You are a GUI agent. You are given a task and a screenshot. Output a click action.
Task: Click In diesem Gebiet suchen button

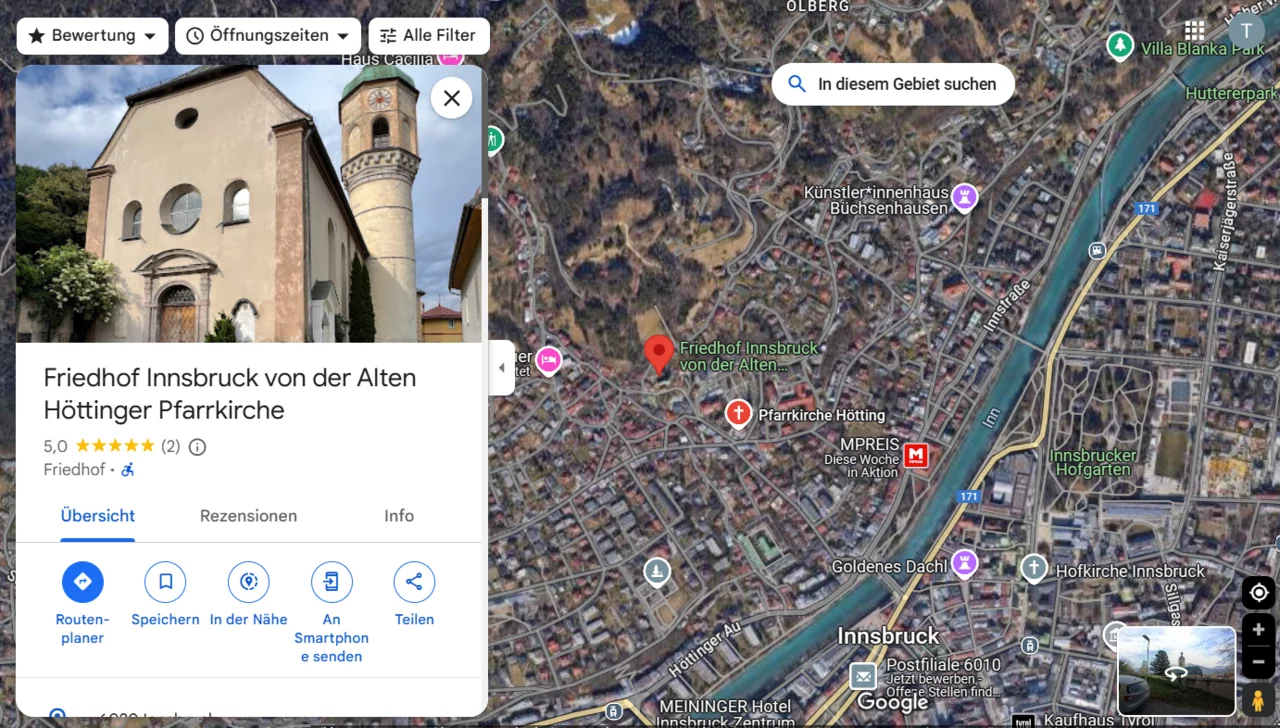click(893, 84)
